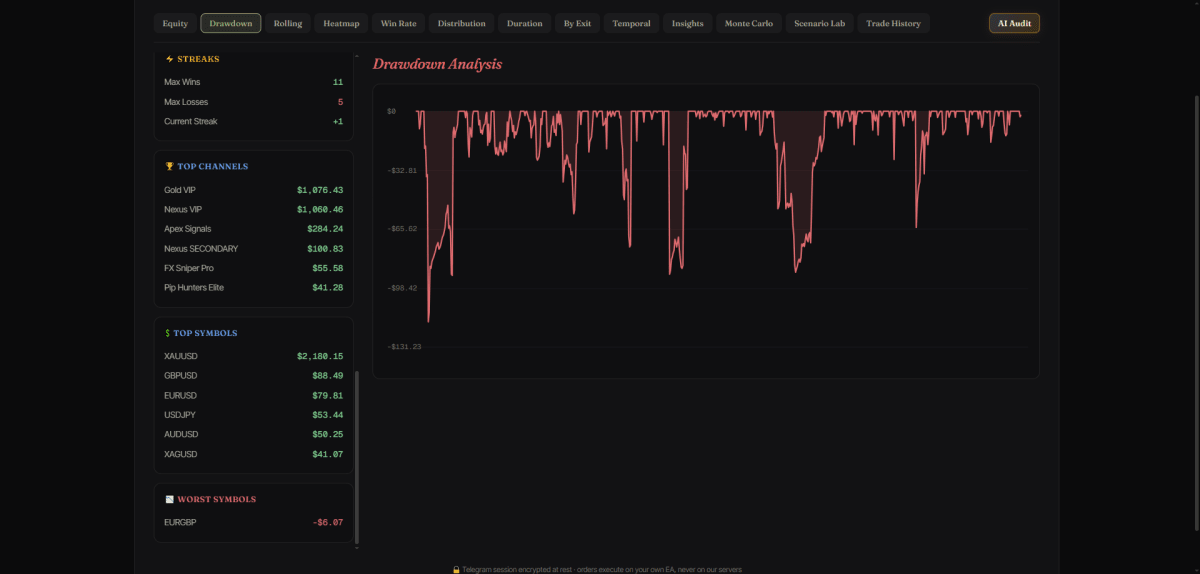Image resolution: width=1200 pixels, height=574 pixels.
Task: Select the Apex Signals channel row
Action: [254, 229]
